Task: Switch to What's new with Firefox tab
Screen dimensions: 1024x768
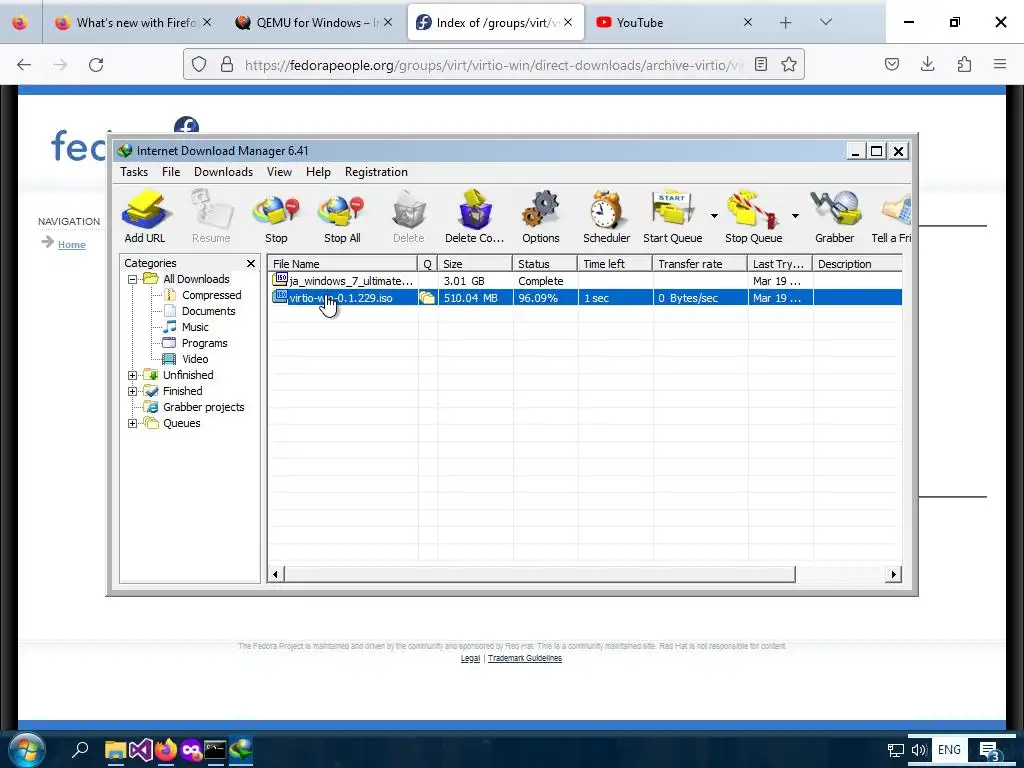Action: point(134,22)
